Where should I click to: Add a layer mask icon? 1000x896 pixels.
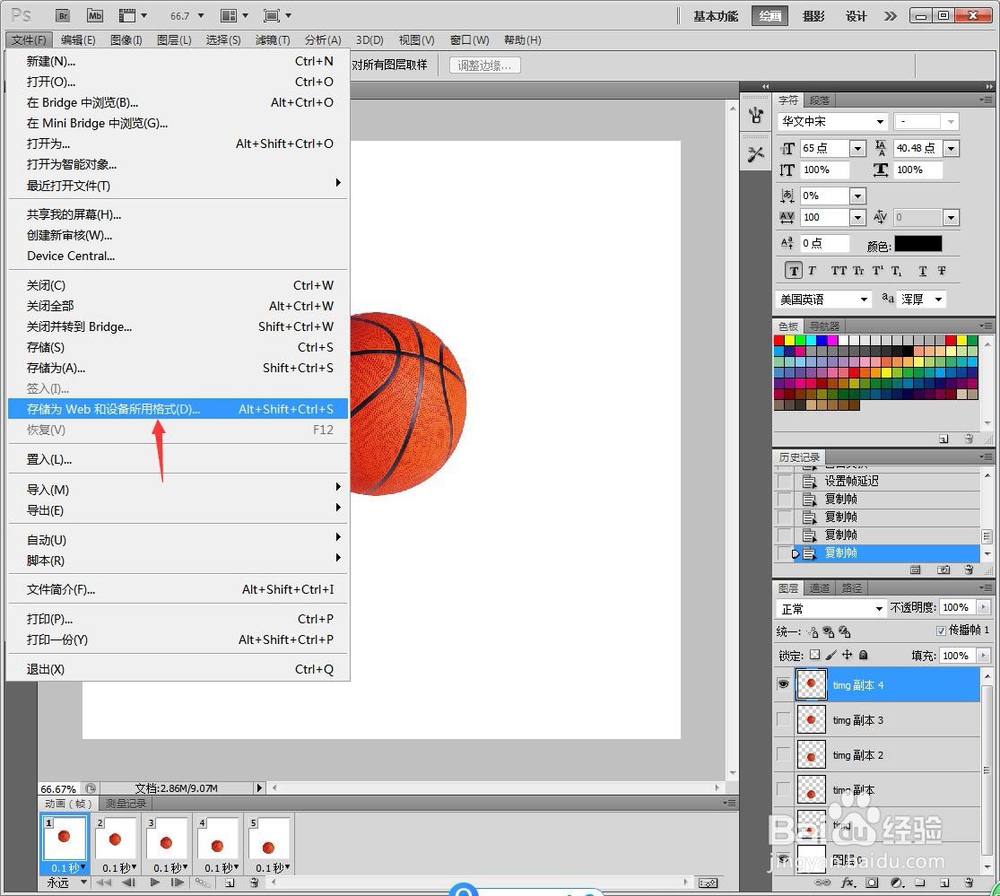(x=872, y=883)
